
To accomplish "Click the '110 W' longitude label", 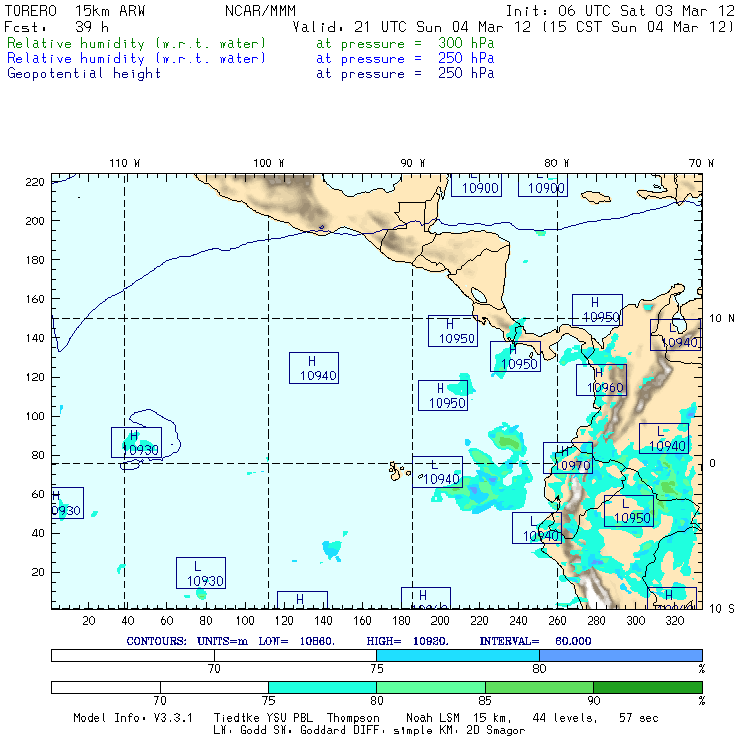I will 125,163.
